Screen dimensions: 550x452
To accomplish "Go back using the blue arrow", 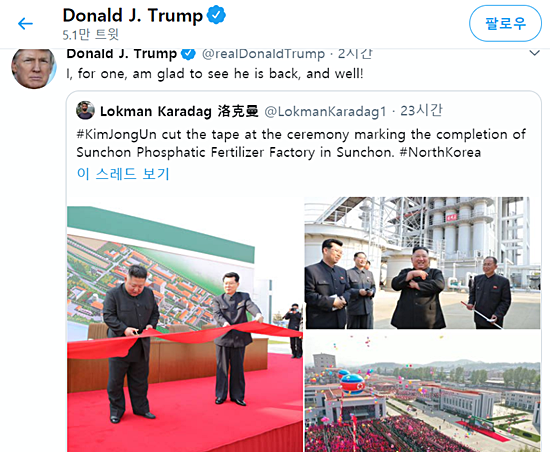I will click(x=25, y=24).
